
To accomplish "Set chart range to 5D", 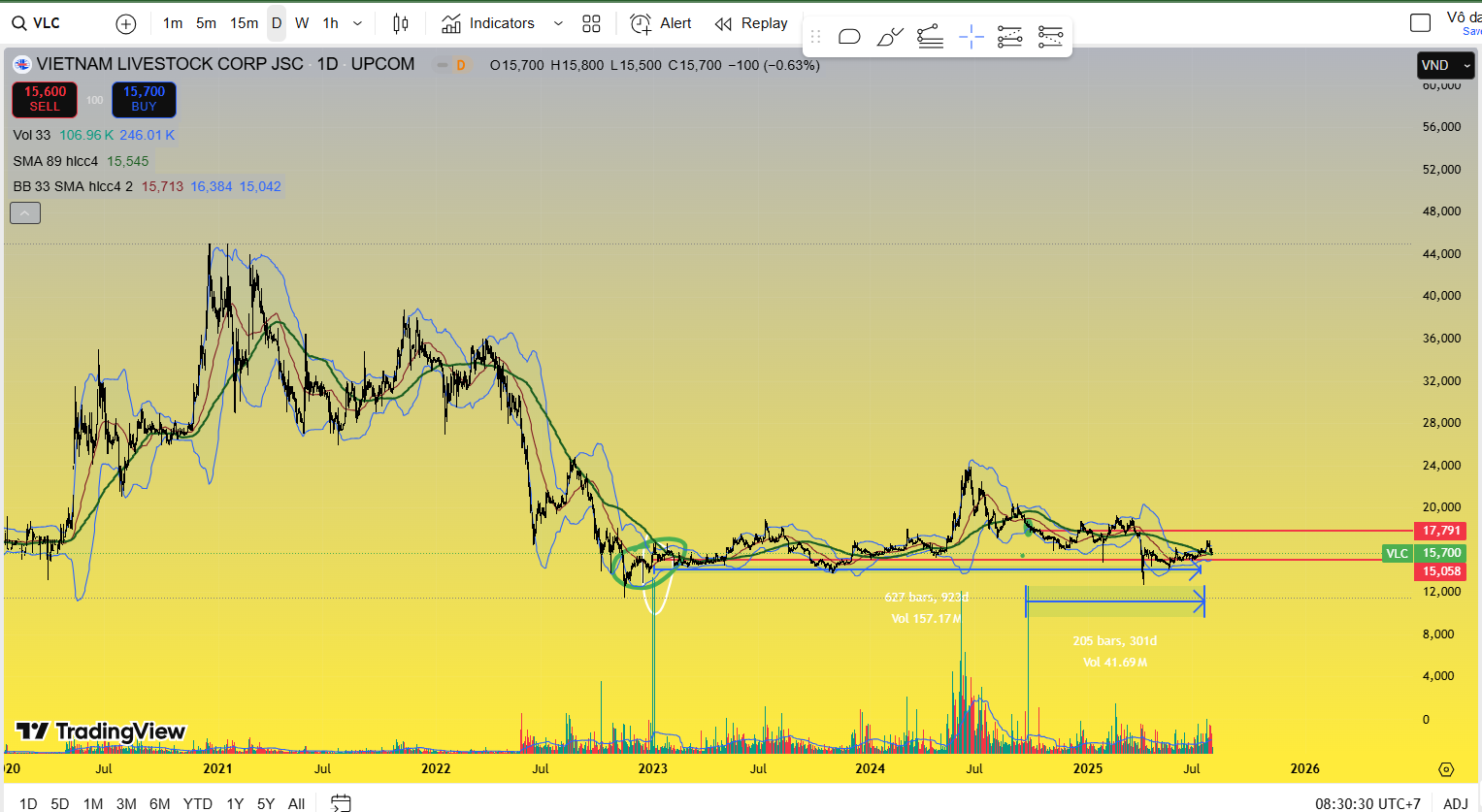I will point(60,803).
